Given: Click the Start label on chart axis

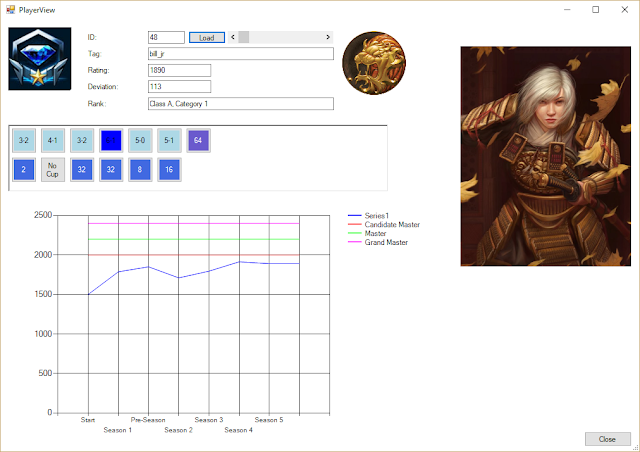Looking at the screenshot, I should point(88,420).
